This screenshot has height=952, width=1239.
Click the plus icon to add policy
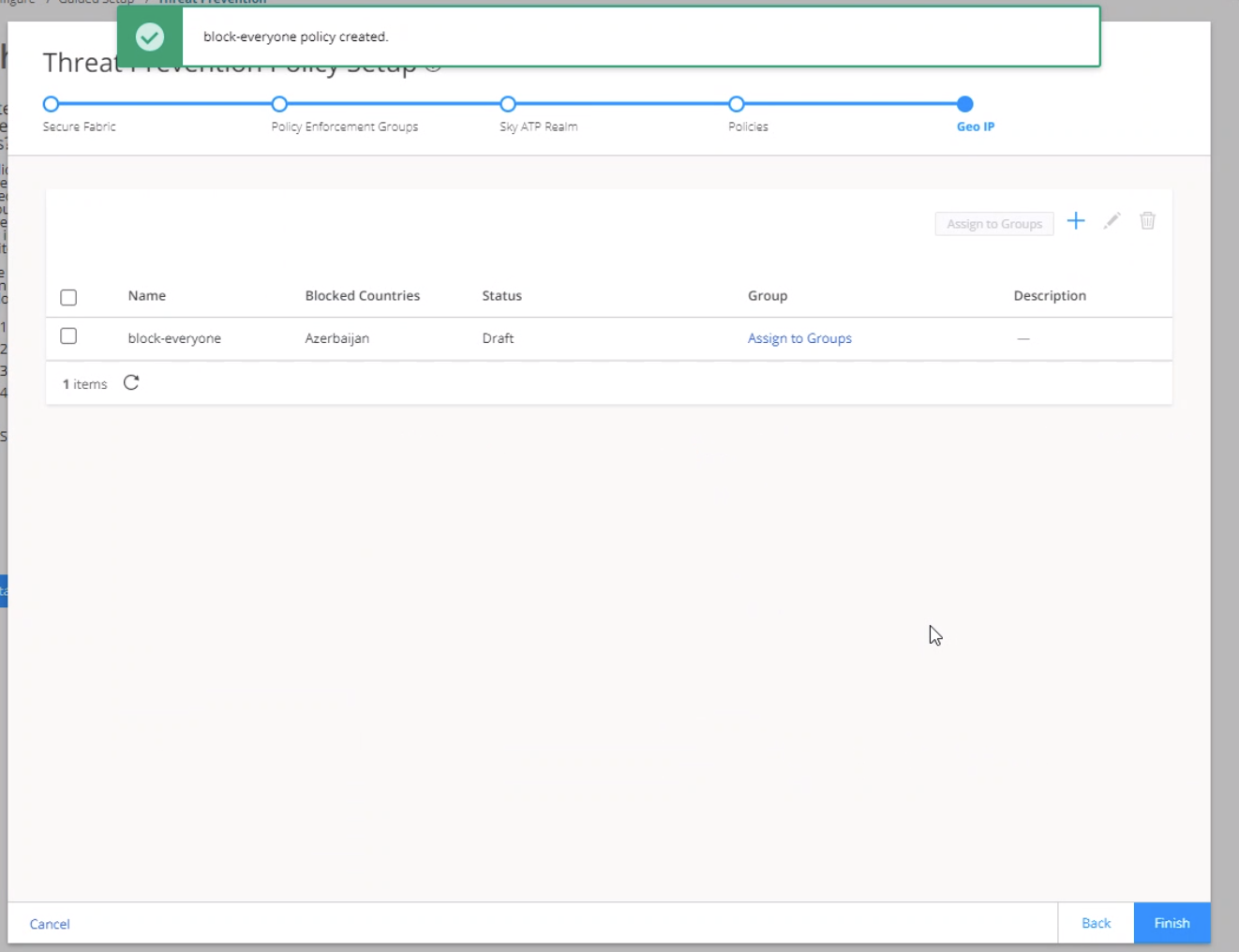click(x=1076, y=221)
